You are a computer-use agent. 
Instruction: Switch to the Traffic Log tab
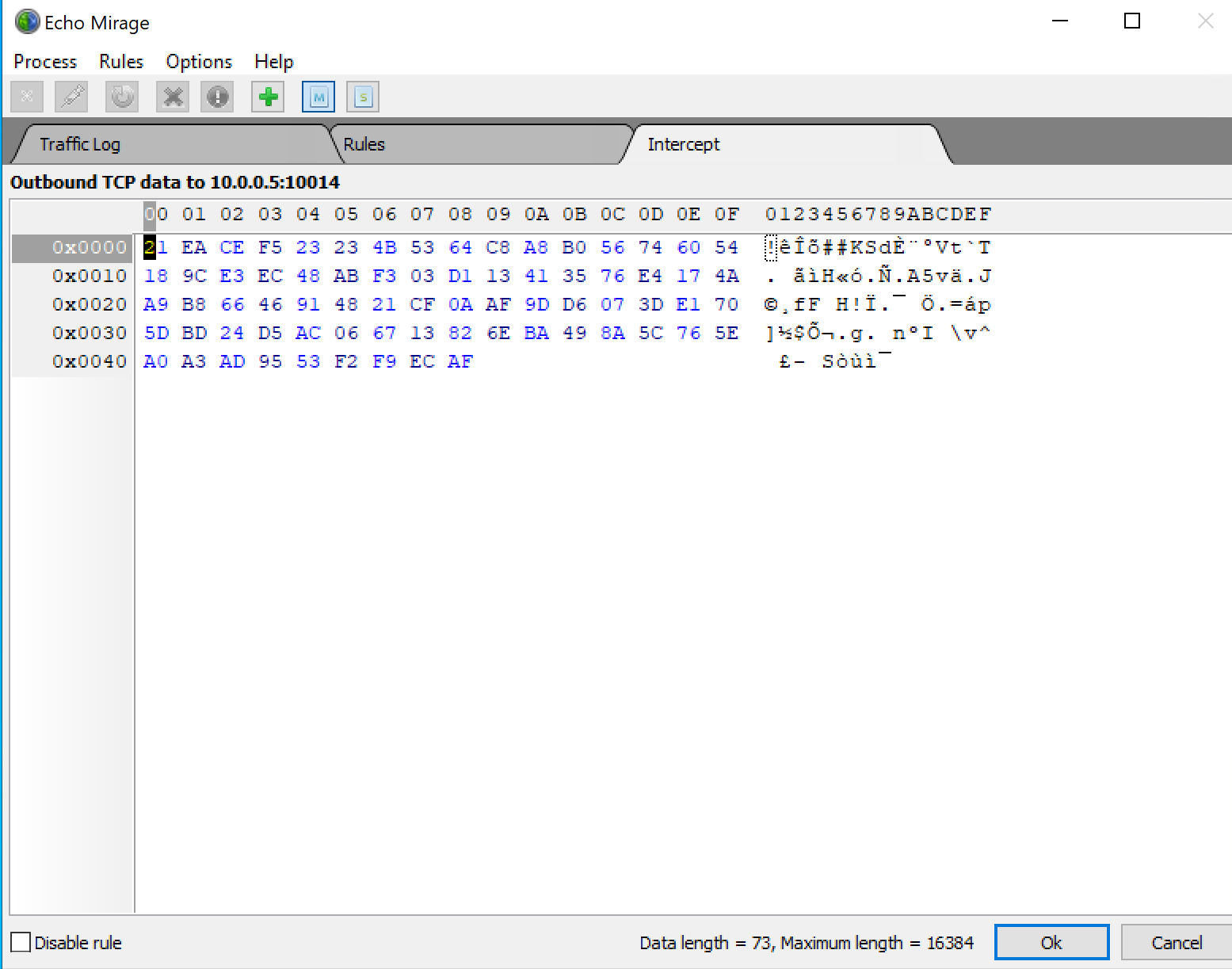[x=80, y=144]
